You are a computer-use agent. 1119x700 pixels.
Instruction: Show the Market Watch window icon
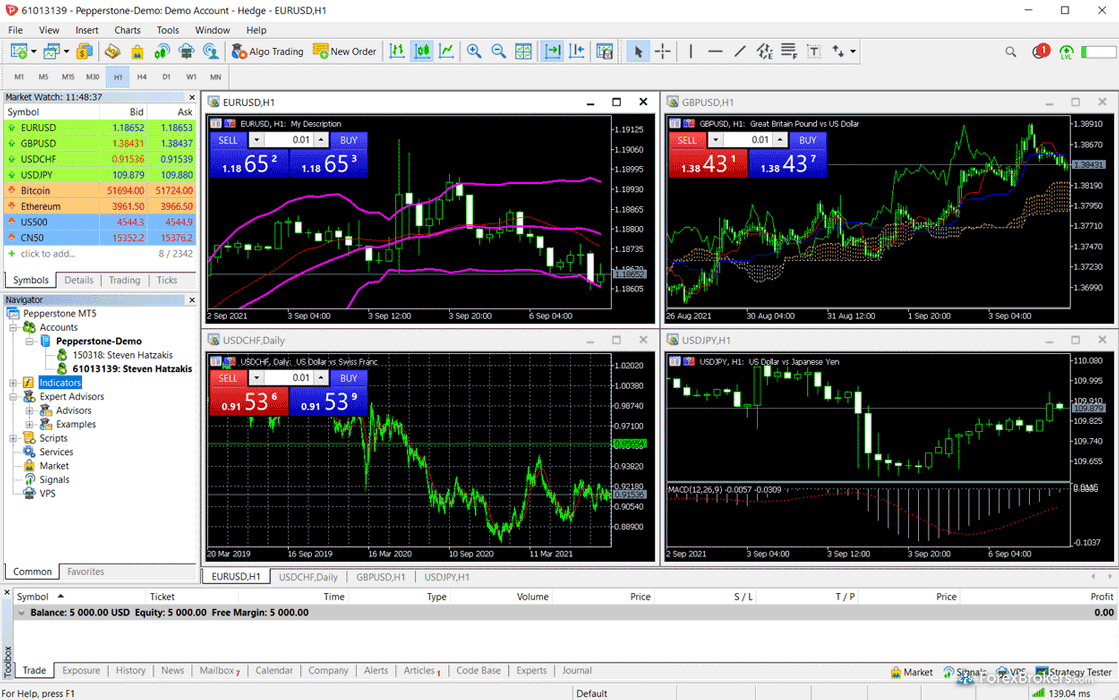point(84,51)
